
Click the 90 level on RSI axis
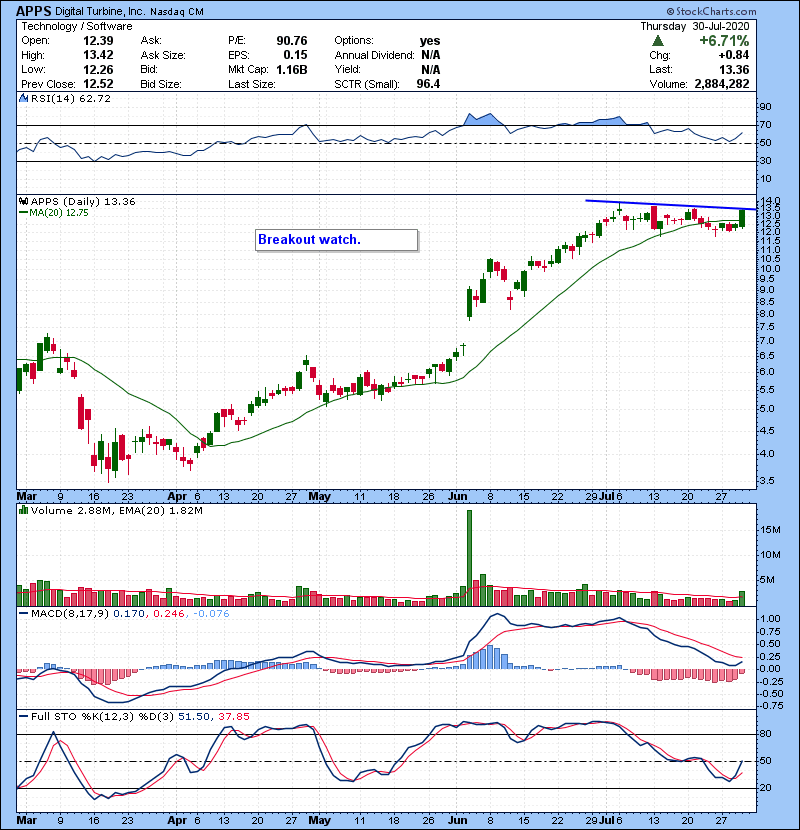pyautogui.click(x=766, y=107)
